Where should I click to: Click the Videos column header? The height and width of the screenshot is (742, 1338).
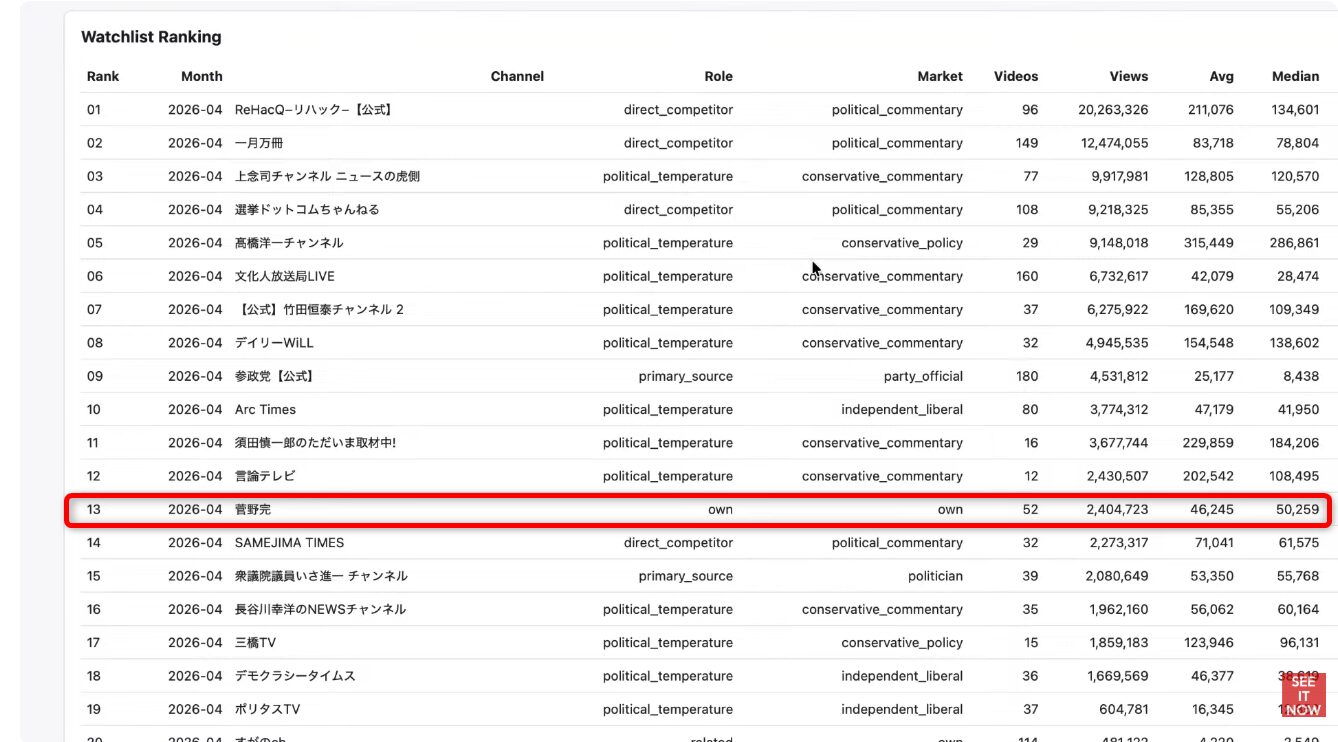pos(1016,76)
